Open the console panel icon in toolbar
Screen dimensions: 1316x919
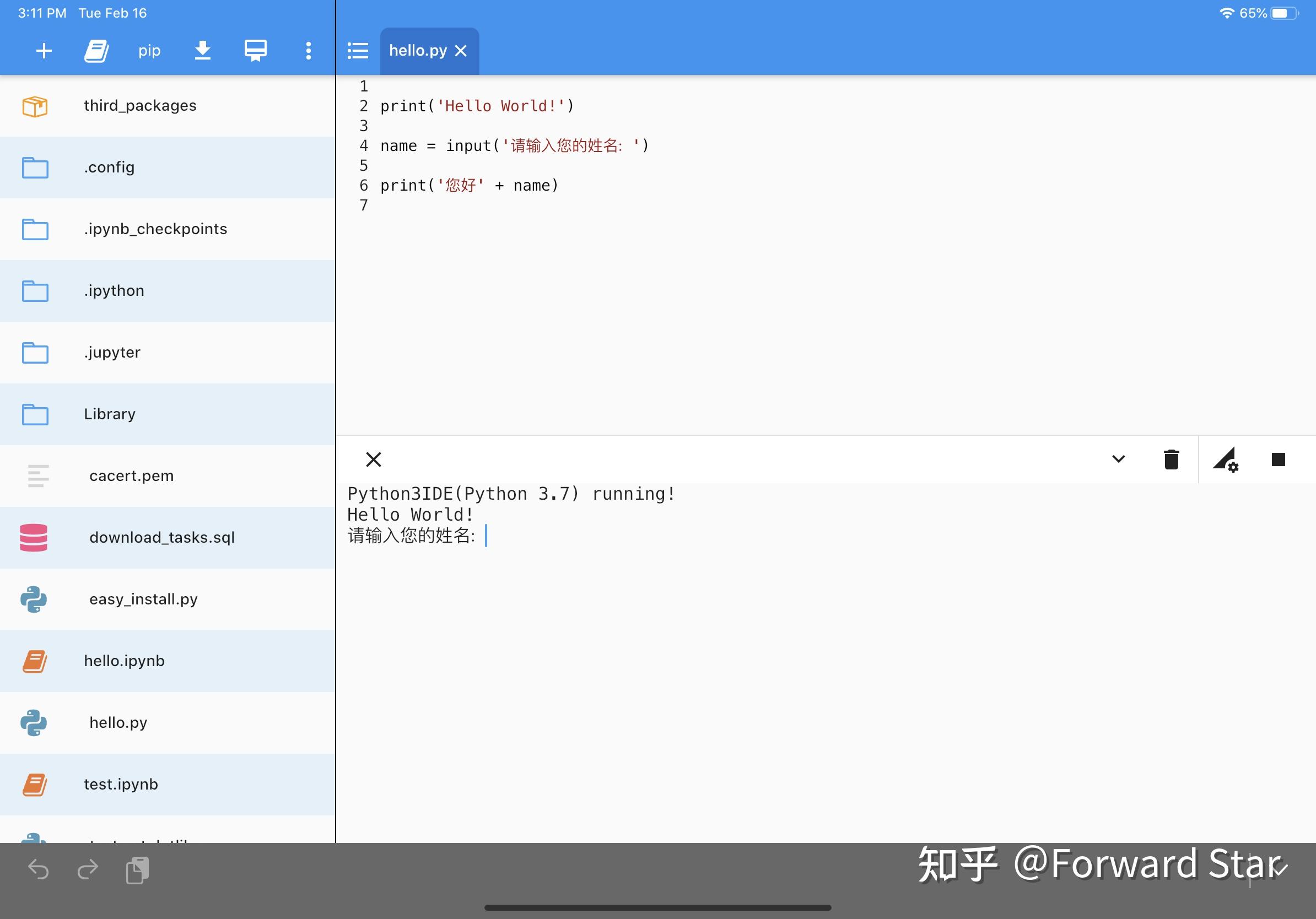coord(256,51)
